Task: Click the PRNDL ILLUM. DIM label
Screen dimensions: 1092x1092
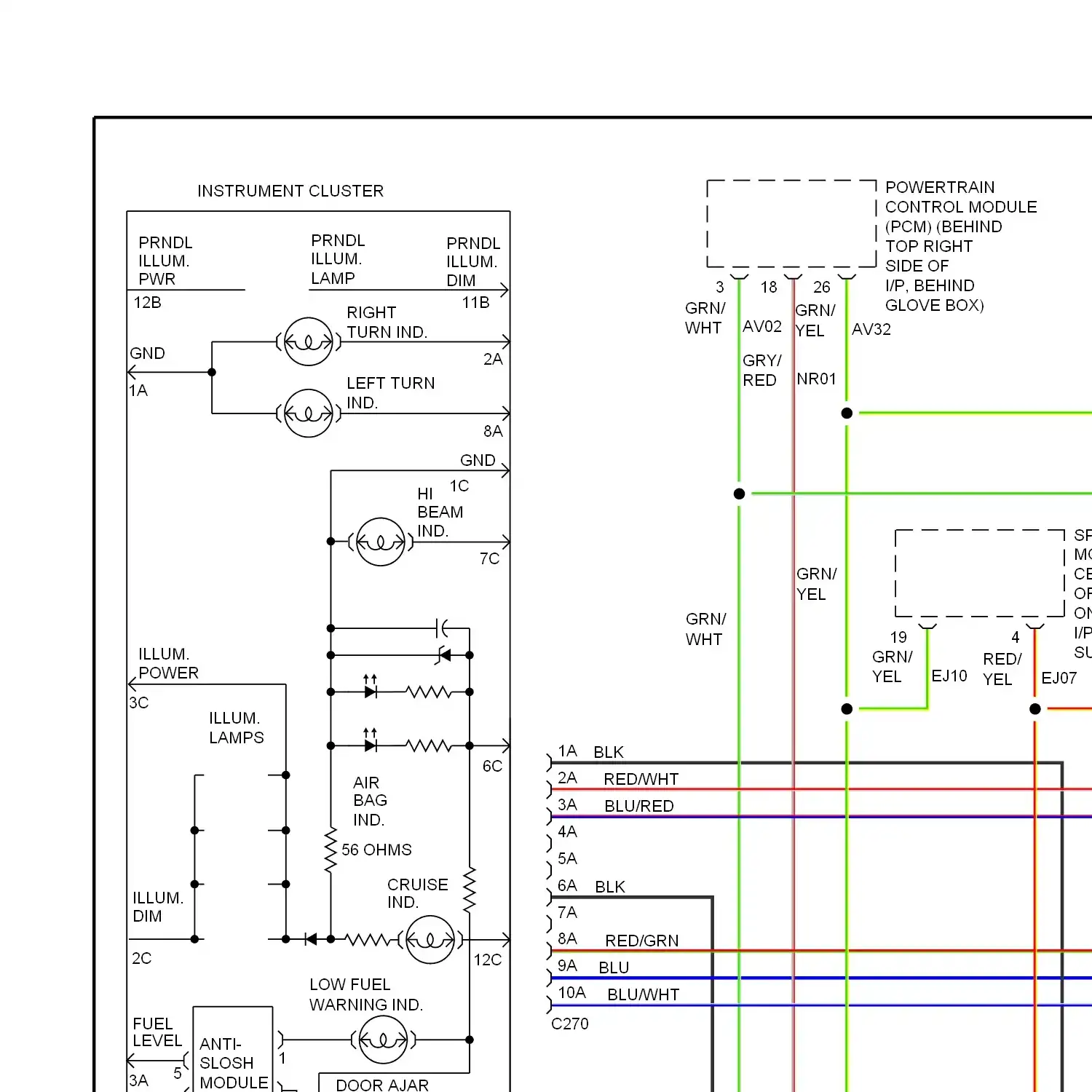Action: coord(473,261)
